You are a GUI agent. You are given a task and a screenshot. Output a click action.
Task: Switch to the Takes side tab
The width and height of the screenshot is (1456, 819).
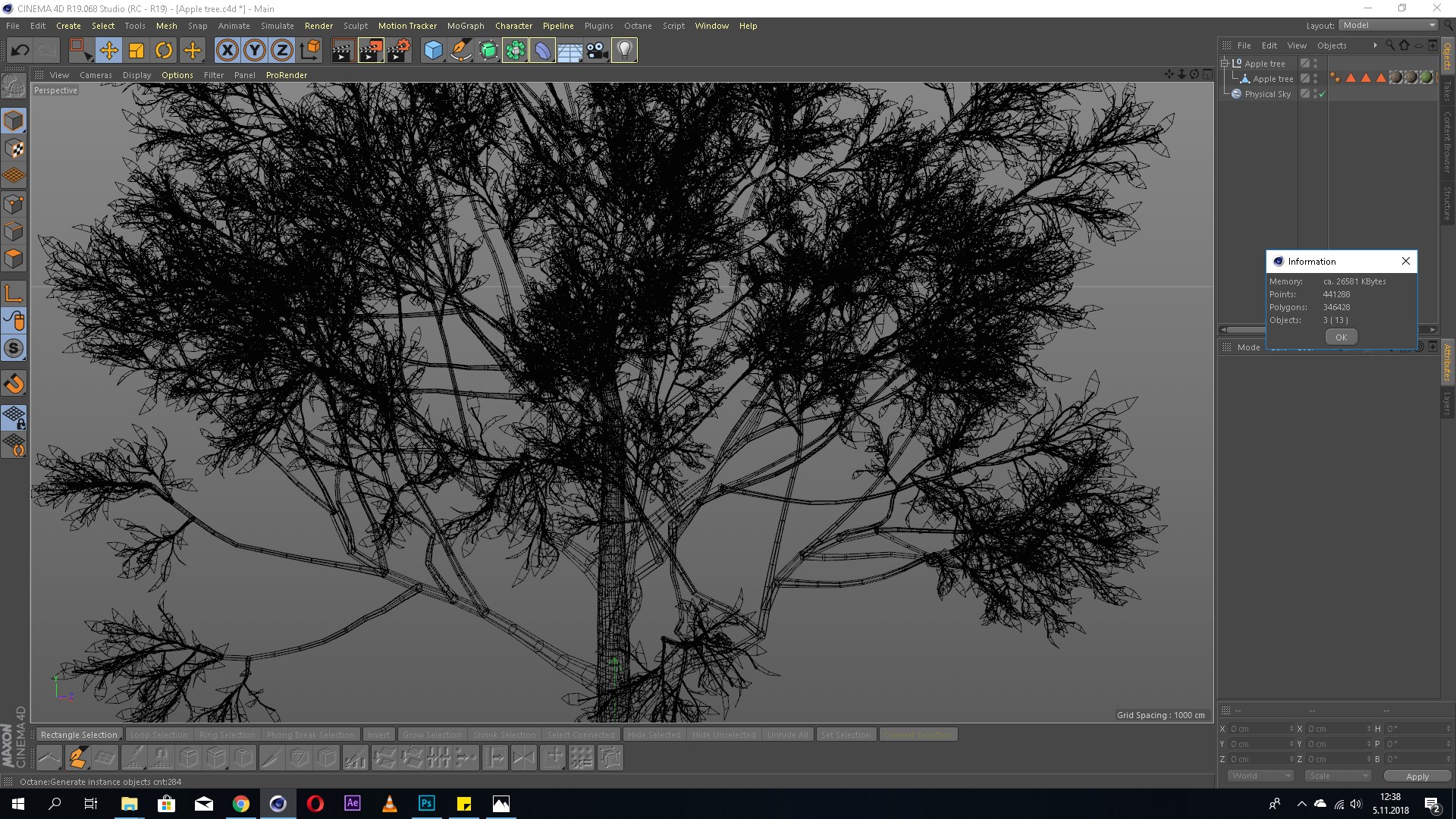(1447, 91)
